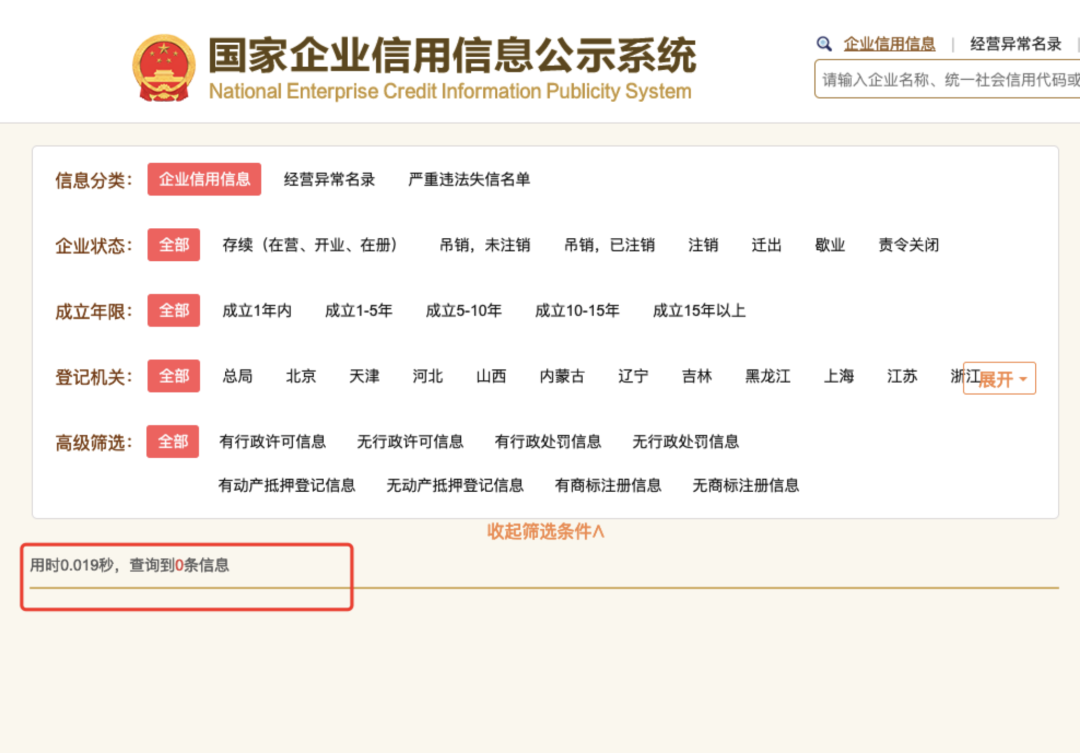The width and height of the screenshot is (1080, 753).
Task: Choose 天津 registration authority
Action: pos(364,376)
